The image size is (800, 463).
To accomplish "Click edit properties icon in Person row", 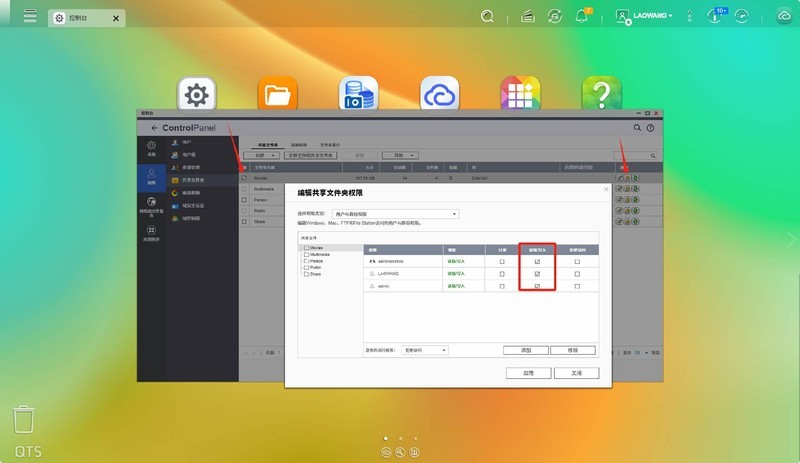I will click(x=619, y=200).
